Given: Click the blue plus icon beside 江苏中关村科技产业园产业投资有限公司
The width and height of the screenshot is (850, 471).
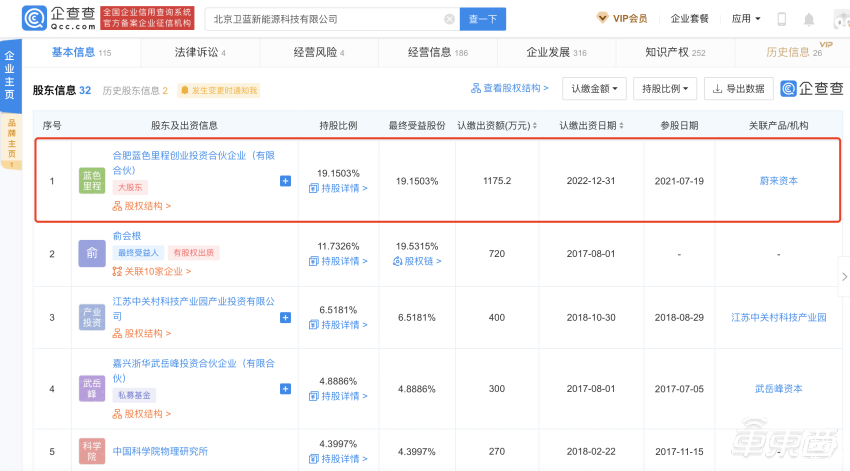Looking at the screenshot, I should (x=285, y=317).
